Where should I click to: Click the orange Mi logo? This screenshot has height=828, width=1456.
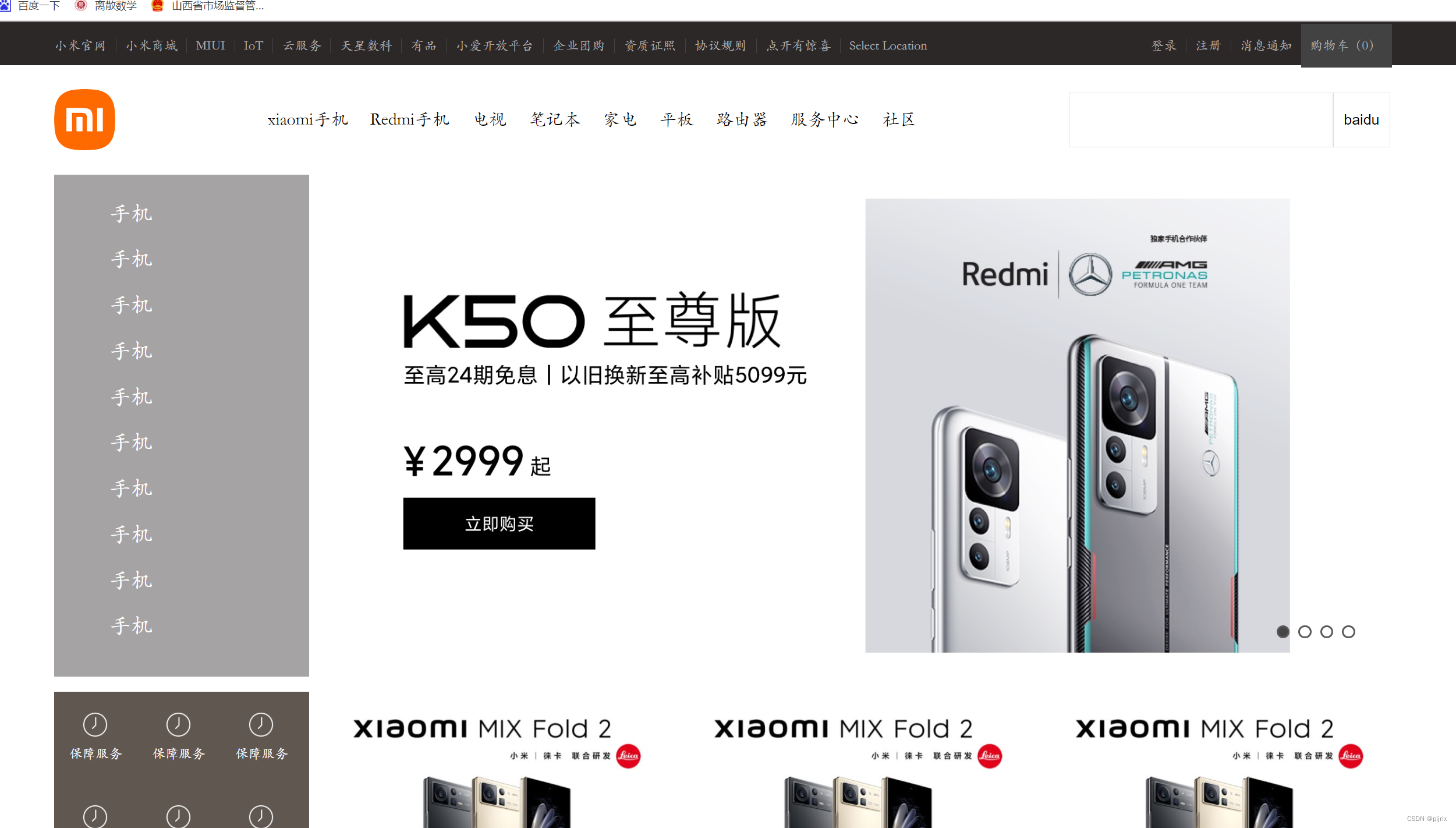pos(84,119)
